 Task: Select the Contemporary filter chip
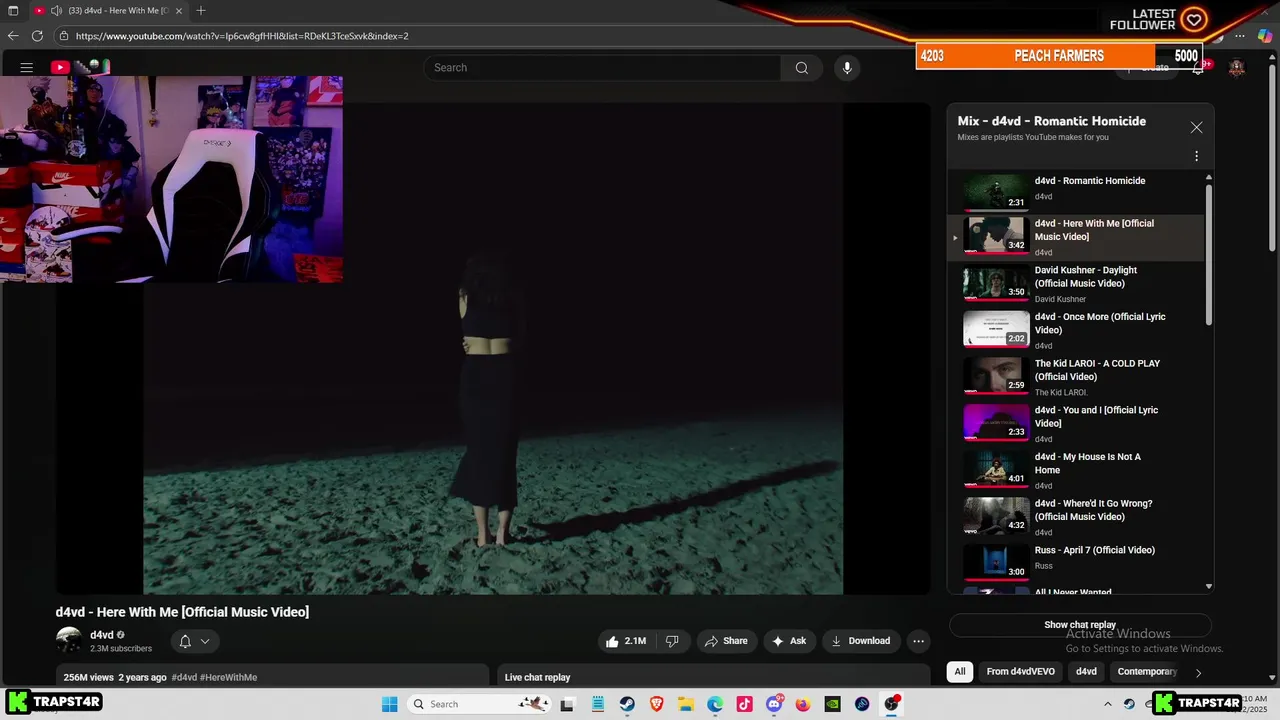(x=1147, y=672)
